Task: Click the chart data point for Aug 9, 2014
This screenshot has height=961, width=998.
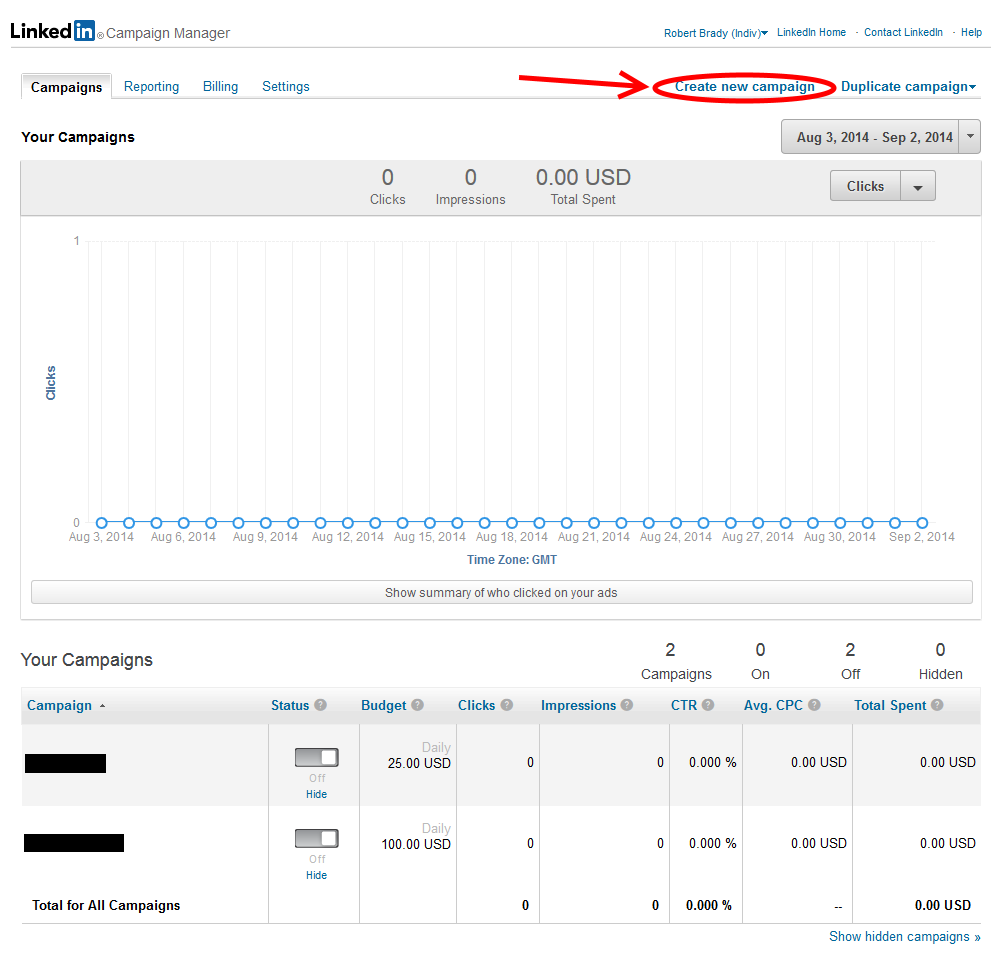Action: pos(265,523)
